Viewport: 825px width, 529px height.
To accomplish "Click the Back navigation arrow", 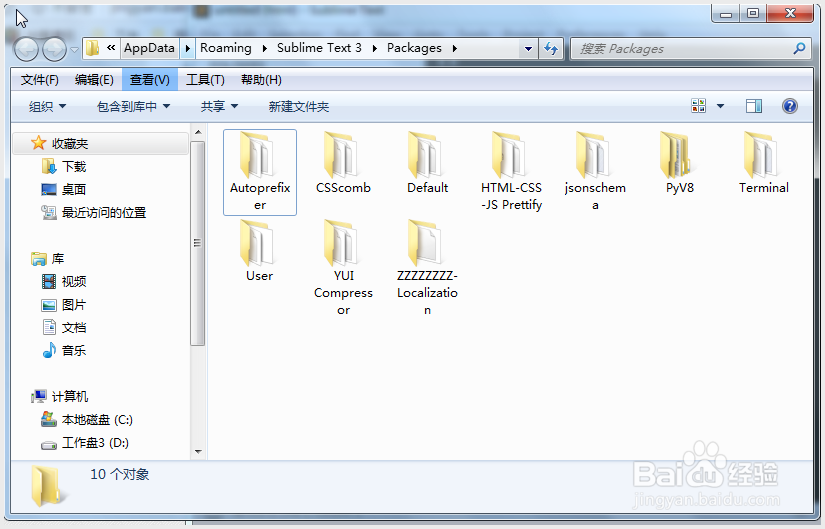I will tap(26, 49).
